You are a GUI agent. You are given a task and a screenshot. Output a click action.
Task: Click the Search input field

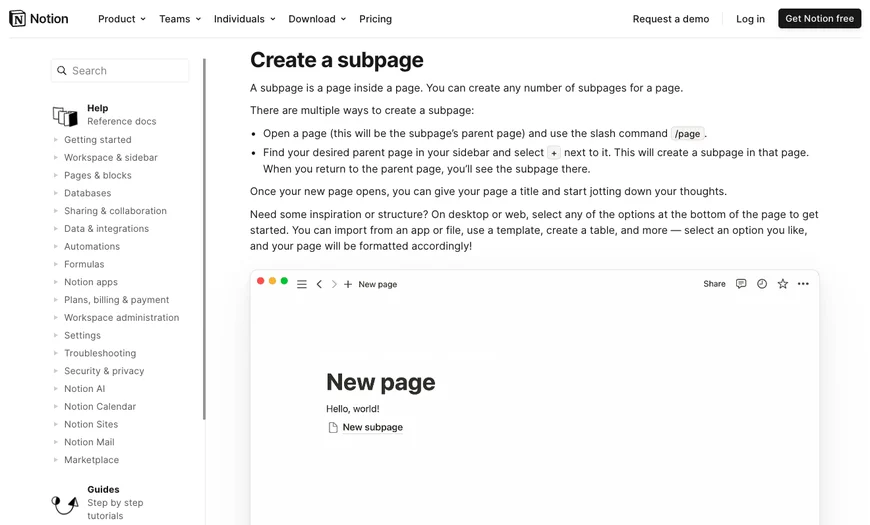tap(120, 70)
